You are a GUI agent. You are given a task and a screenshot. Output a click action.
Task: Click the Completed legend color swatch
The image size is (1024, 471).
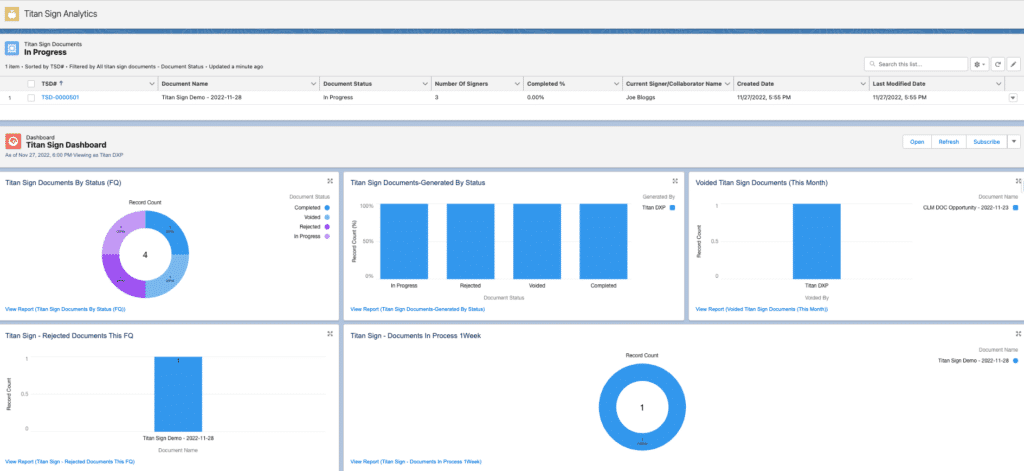point(327,208)
